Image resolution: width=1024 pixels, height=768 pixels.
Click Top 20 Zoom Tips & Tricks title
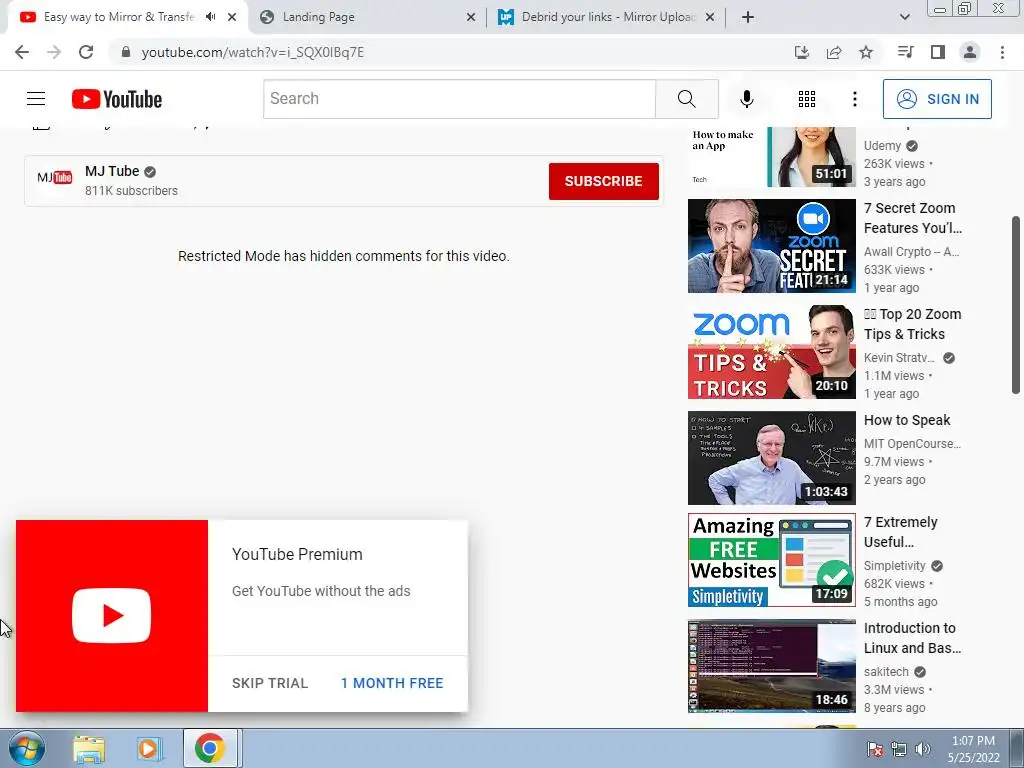[x=912, y=324]
